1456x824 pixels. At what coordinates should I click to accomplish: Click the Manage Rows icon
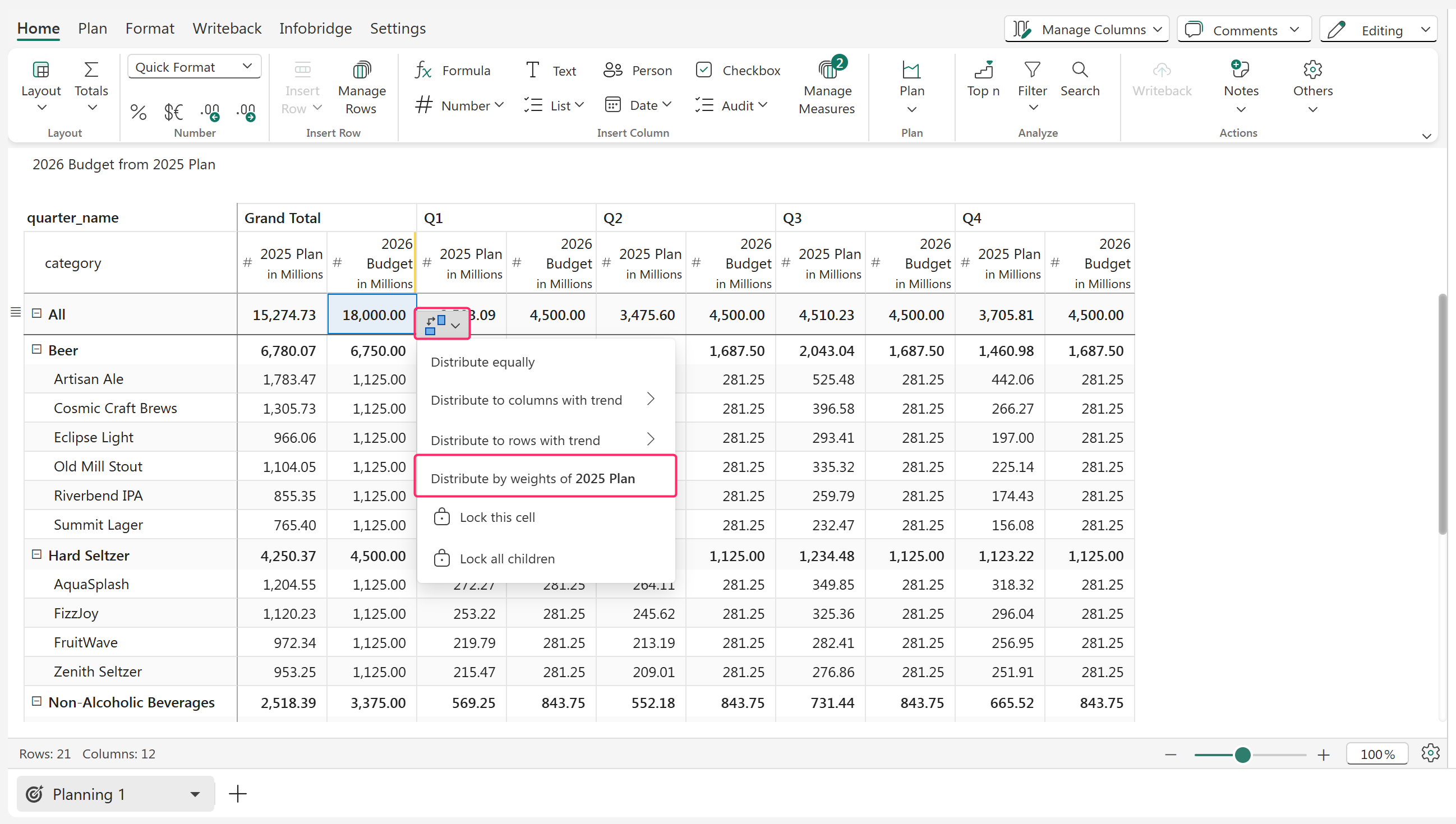point(361,70)
